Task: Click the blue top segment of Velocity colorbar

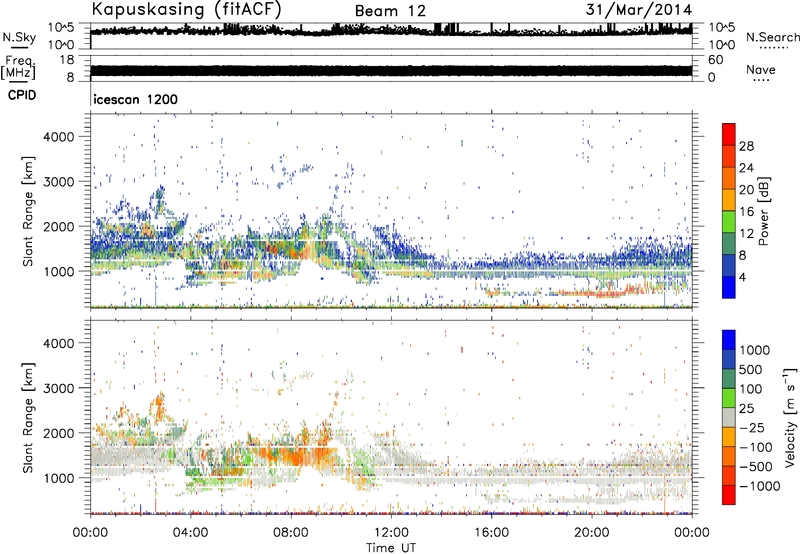Action: (x=729, y=340)
